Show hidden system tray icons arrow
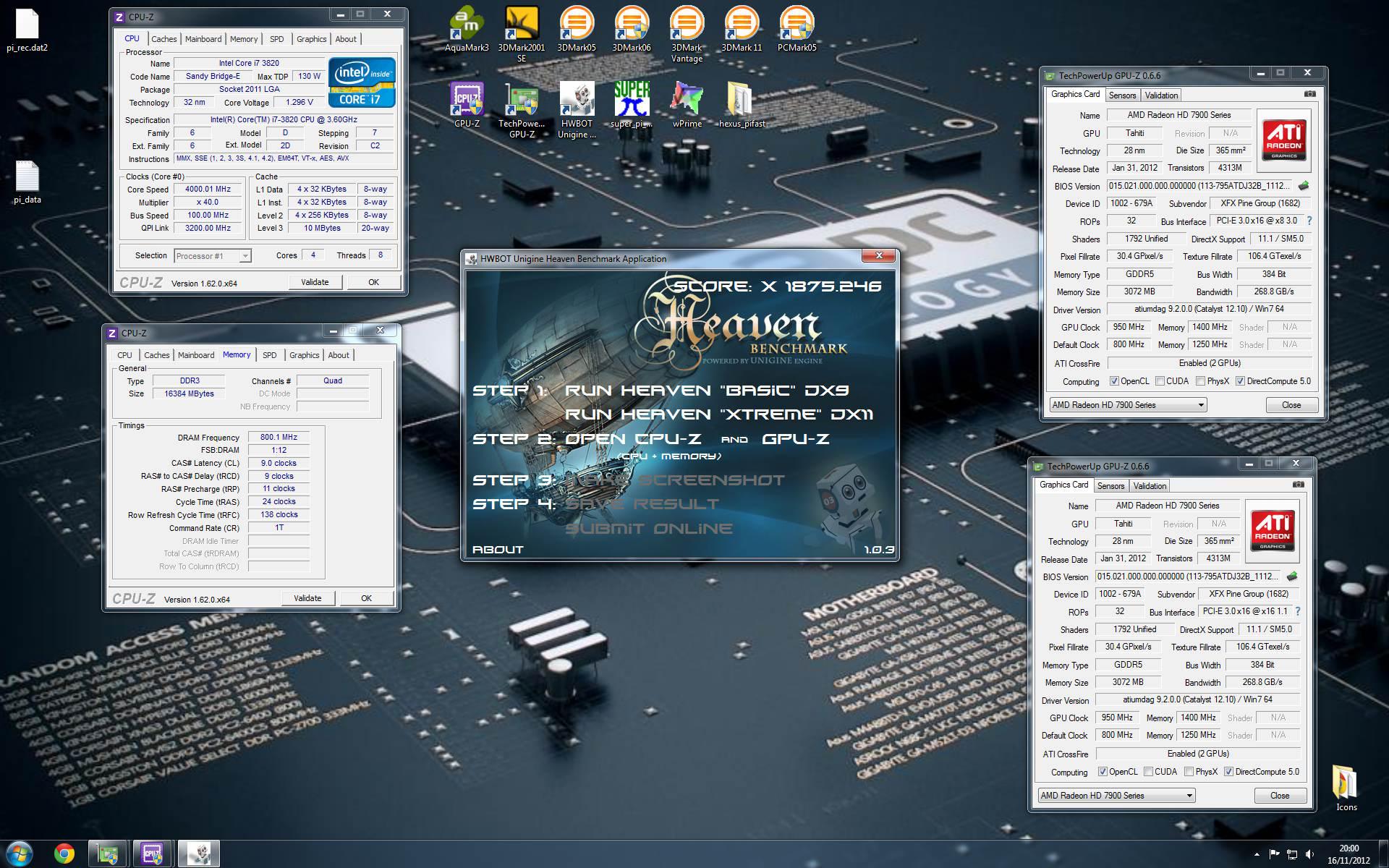 tap(1256, 855)
